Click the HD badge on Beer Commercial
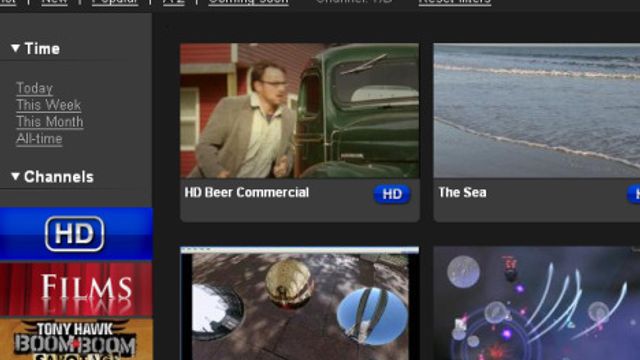Screen dimensions: 640x360 coord(392,194)
